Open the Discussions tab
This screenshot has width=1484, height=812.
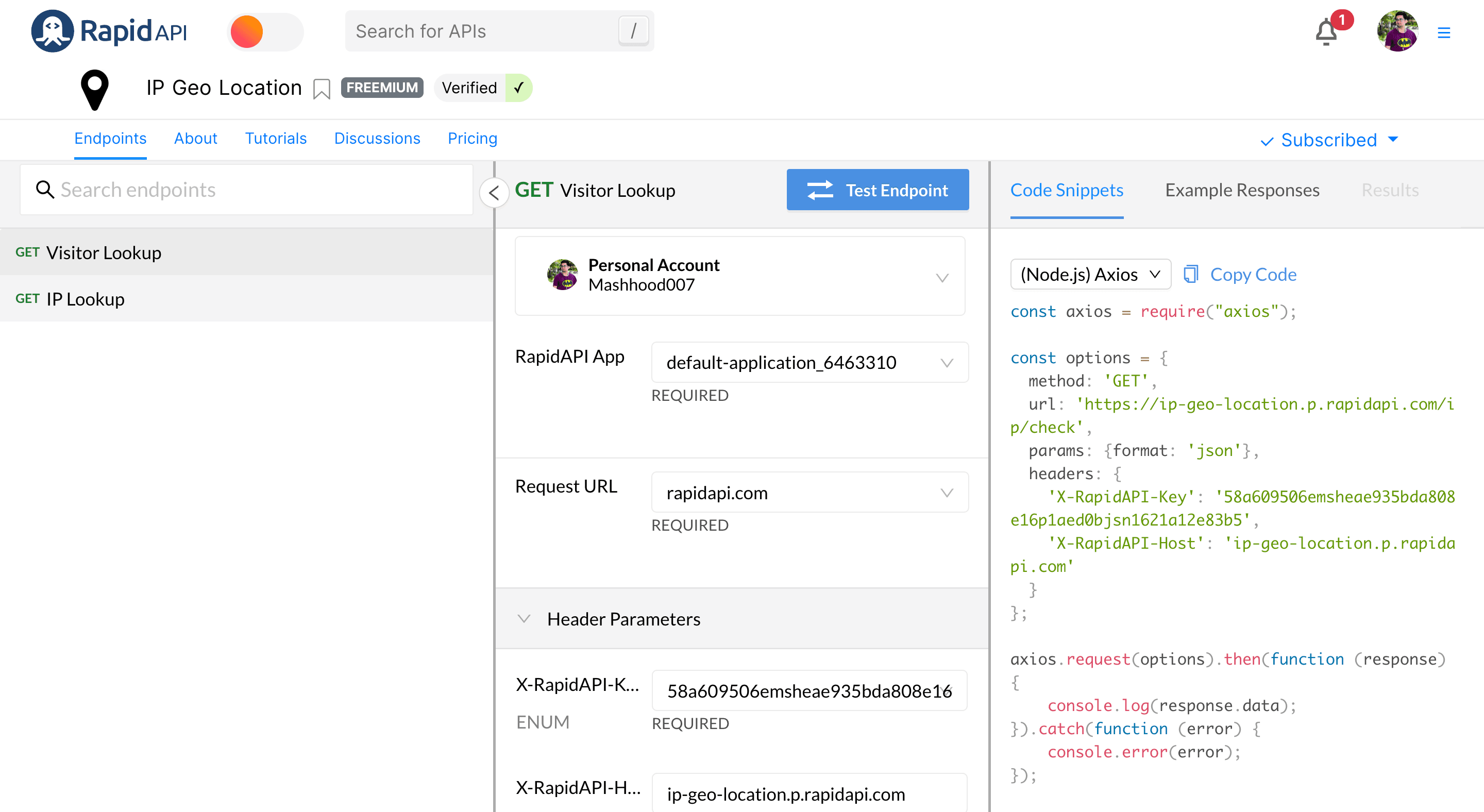coord(377,138)
